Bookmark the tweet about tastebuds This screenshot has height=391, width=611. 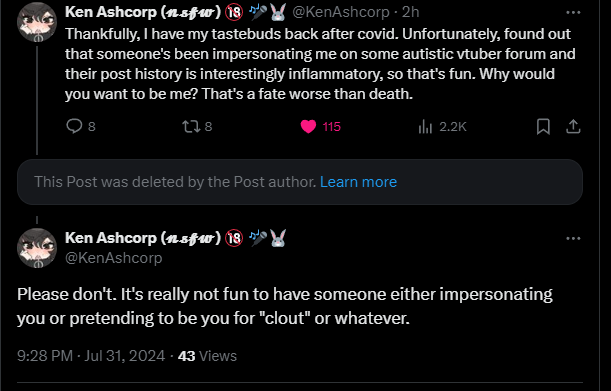(543, 127)
